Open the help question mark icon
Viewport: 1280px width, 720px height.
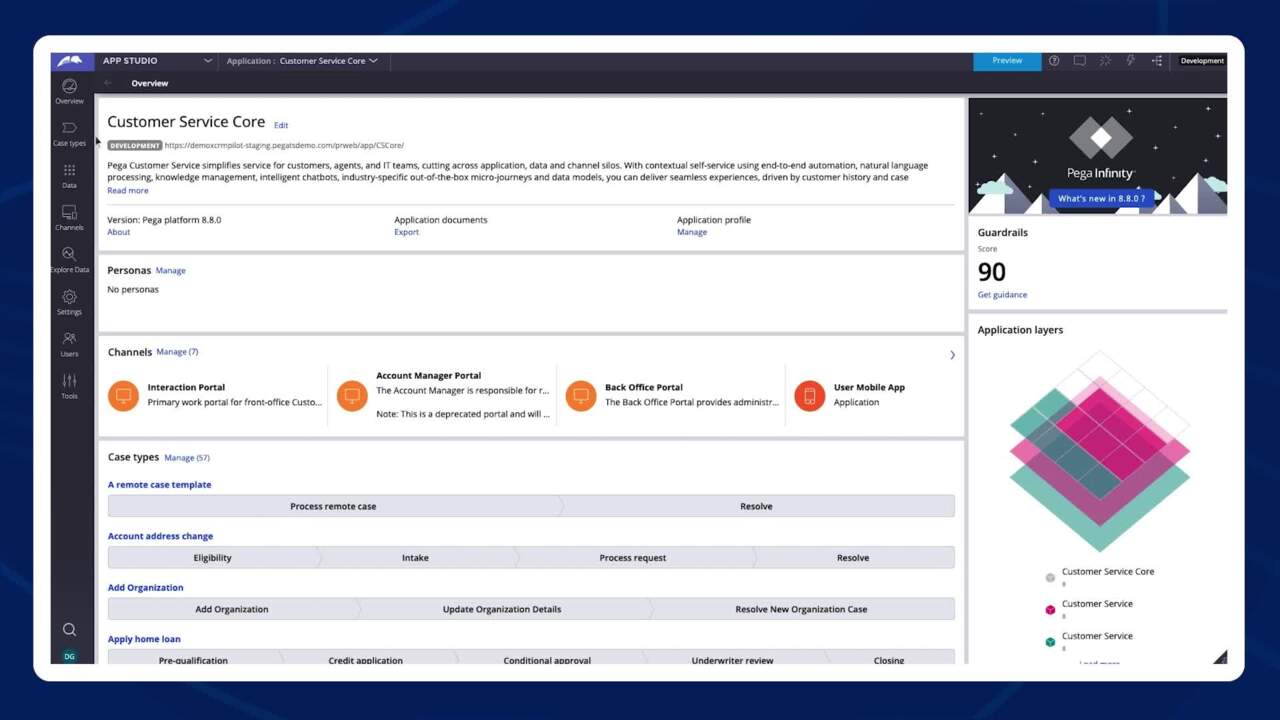(x=1054, y=61)
